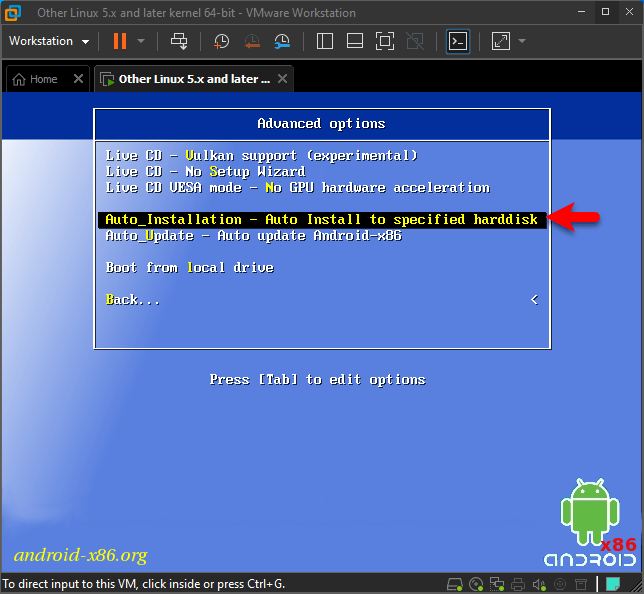
Task: Toggle the library sidebar panel icon
Action: coord(324,41)
